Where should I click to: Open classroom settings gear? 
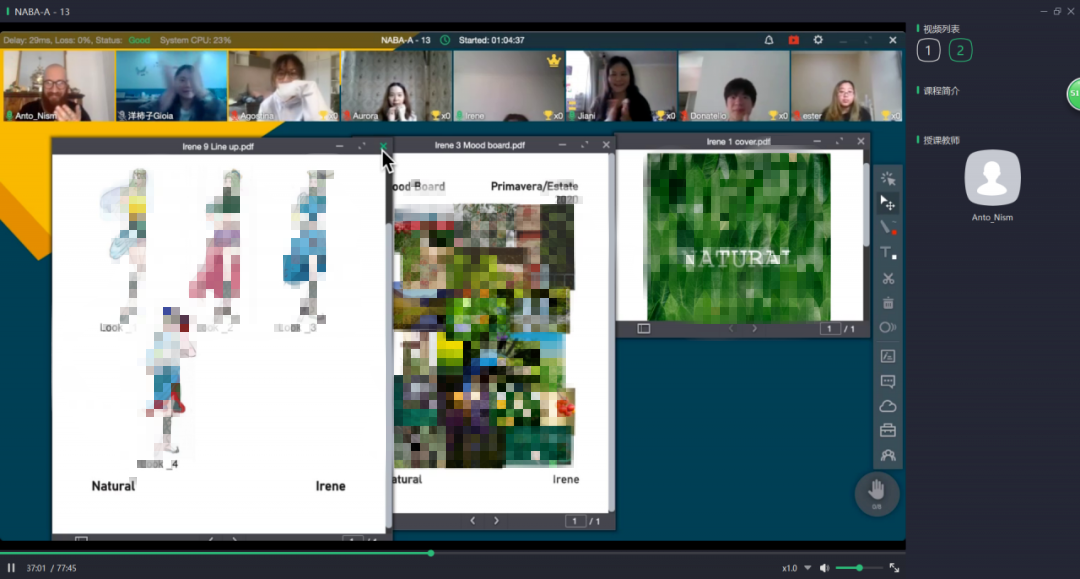(x=818, y=40)
